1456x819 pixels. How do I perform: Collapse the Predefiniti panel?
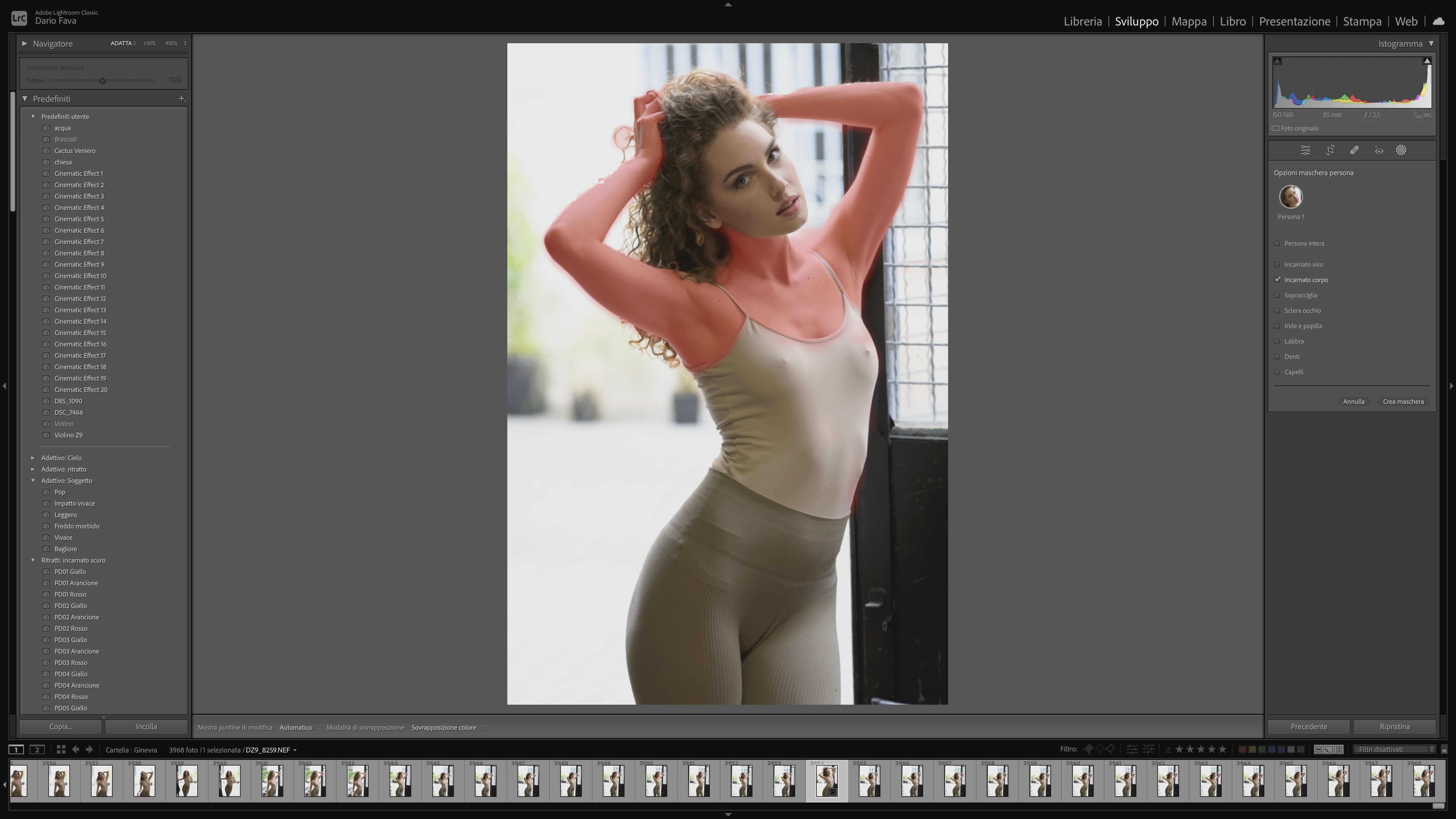pos(25,98)
